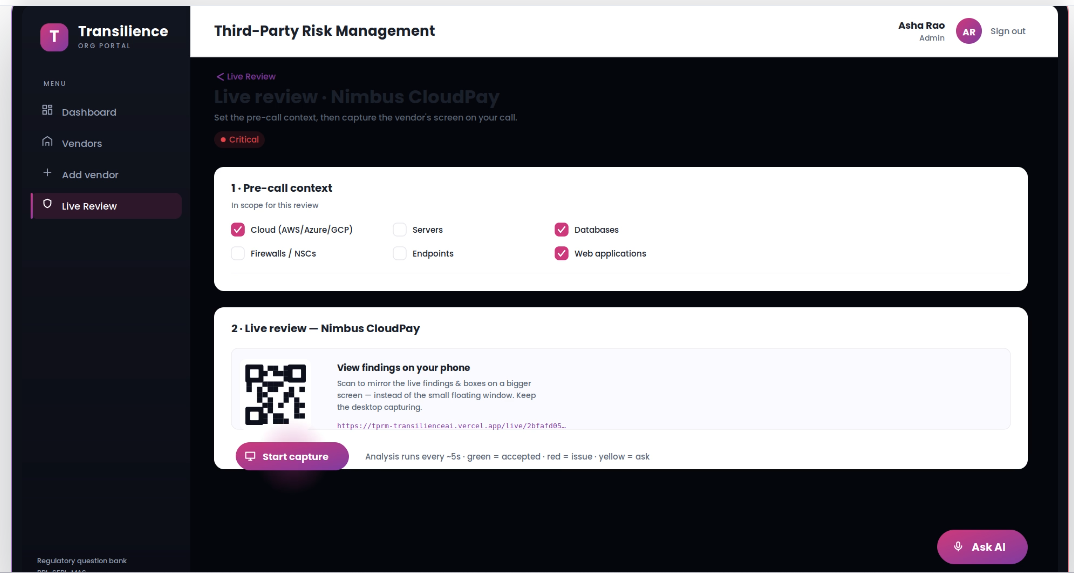The image size is (1074, 573).
Task: Select the Live Review menu item
Action: (106, 206)
